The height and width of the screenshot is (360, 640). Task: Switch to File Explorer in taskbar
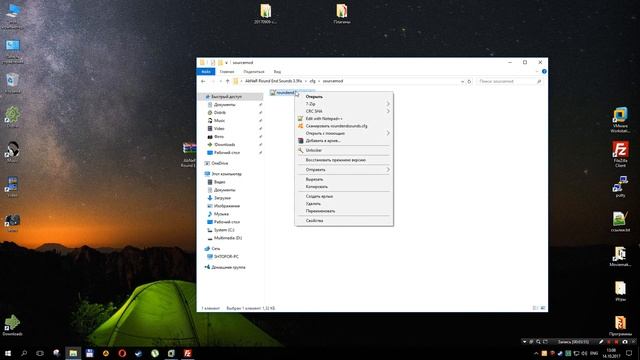(73, 353)
